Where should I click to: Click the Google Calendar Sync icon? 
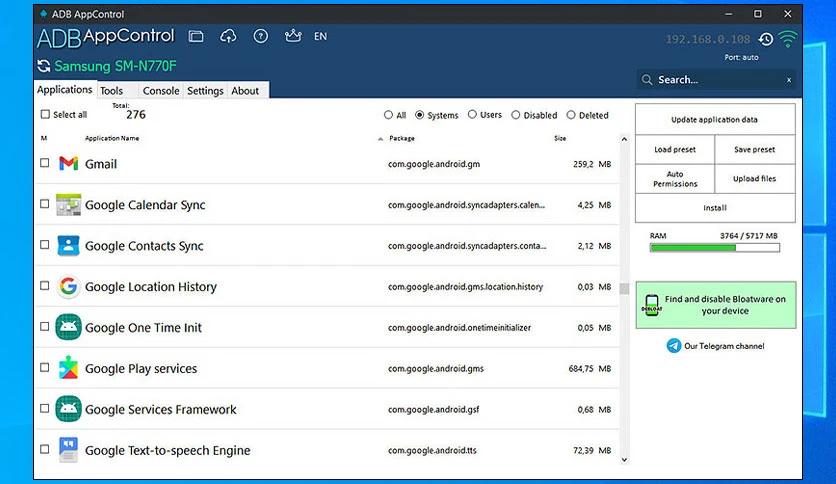pyautogui.click(x=68, y=205)
